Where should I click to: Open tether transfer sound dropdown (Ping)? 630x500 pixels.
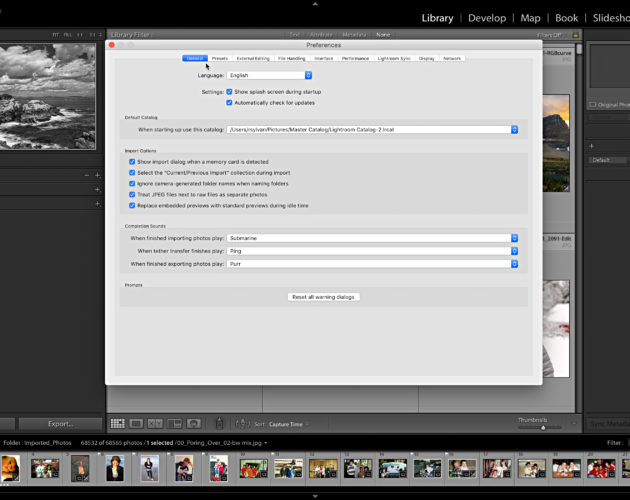click(372, 251)
